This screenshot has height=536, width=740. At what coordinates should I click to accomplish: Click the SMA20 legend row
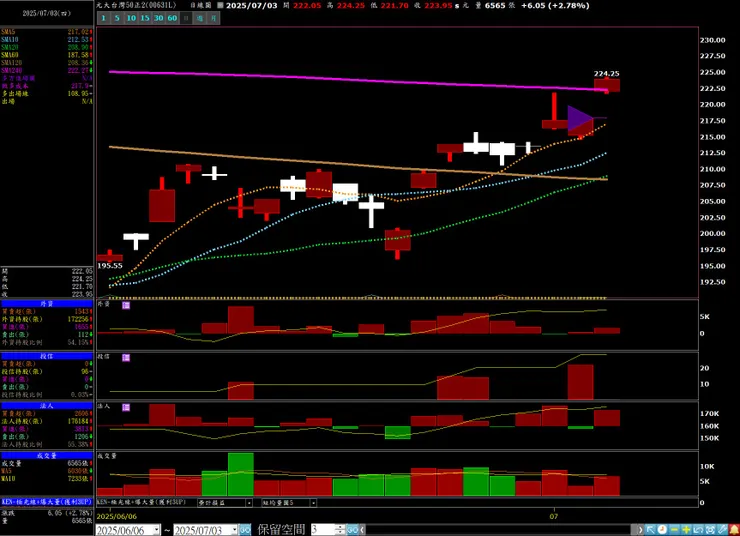[47, 48]
